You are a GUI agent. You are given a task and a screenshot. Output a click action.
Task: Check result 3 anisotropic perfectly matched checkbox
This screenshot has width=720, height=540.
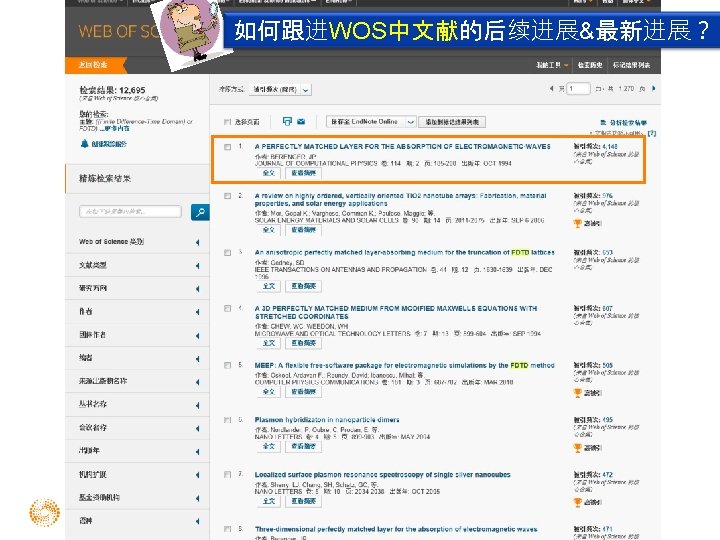[227, 253]
